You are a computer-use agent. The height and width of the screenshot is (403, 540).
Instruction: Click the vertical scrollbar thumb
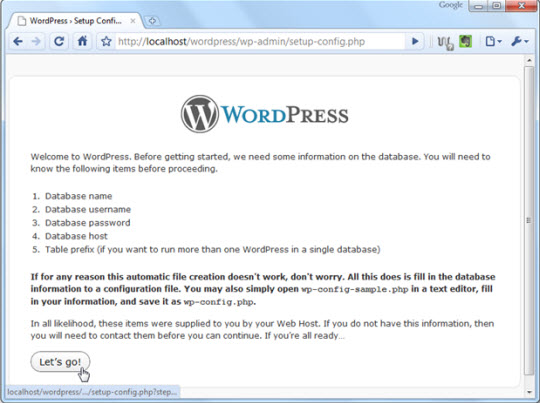(529, 220)
